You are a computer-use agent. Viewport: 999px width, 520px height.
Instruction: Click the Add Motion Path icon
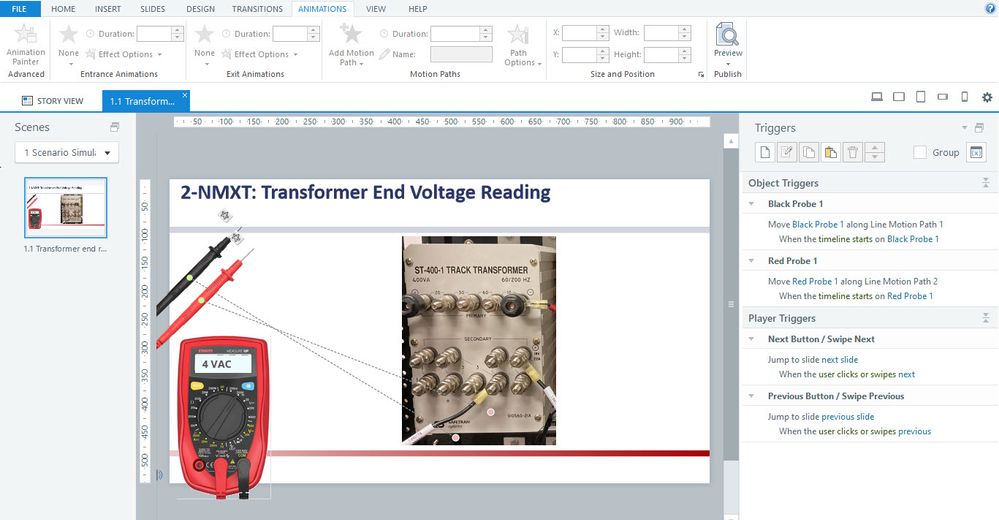click(x=350, y=34)
